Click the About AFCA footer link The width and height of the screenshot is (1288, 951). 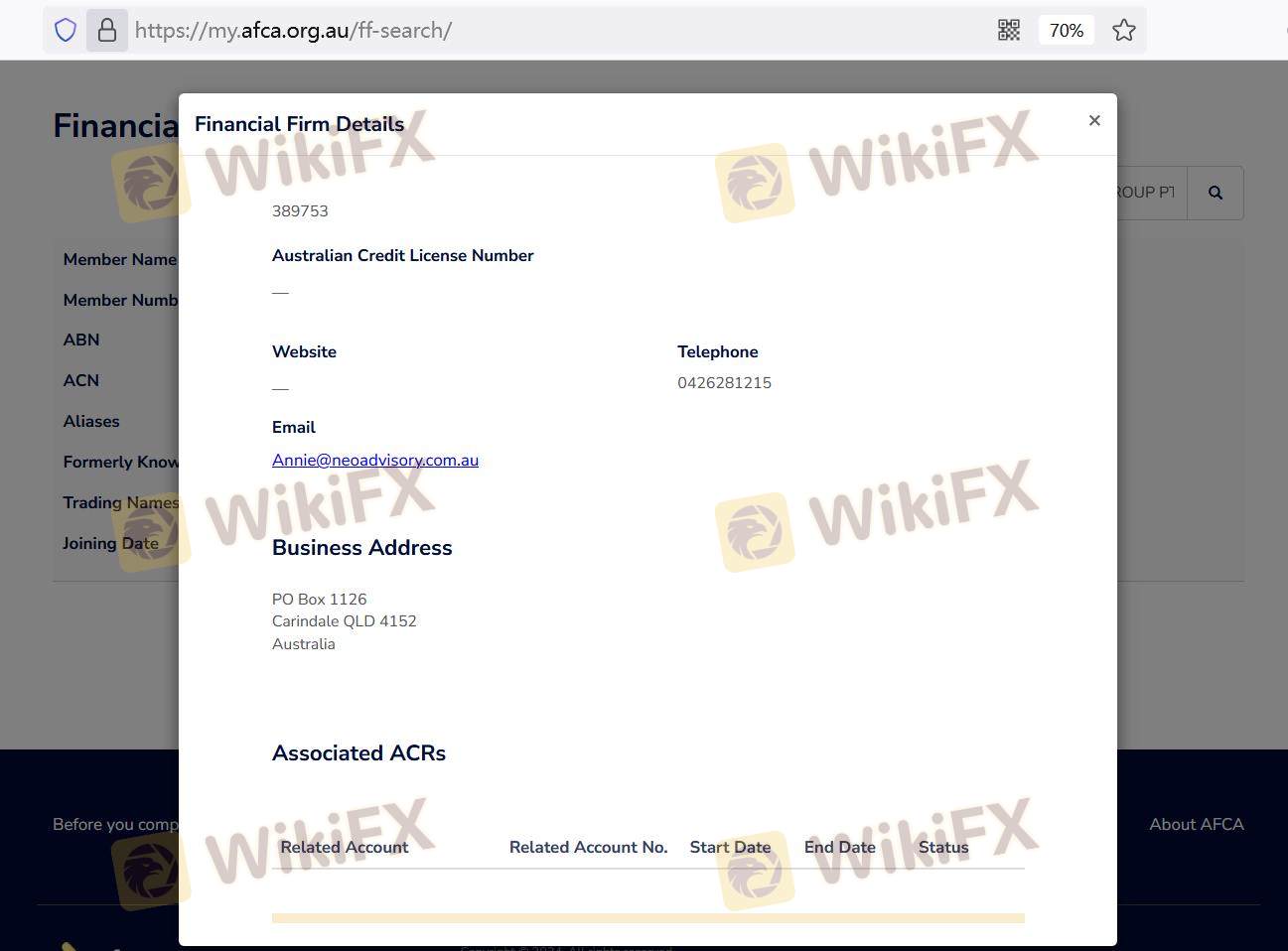tap(1197, 824)
